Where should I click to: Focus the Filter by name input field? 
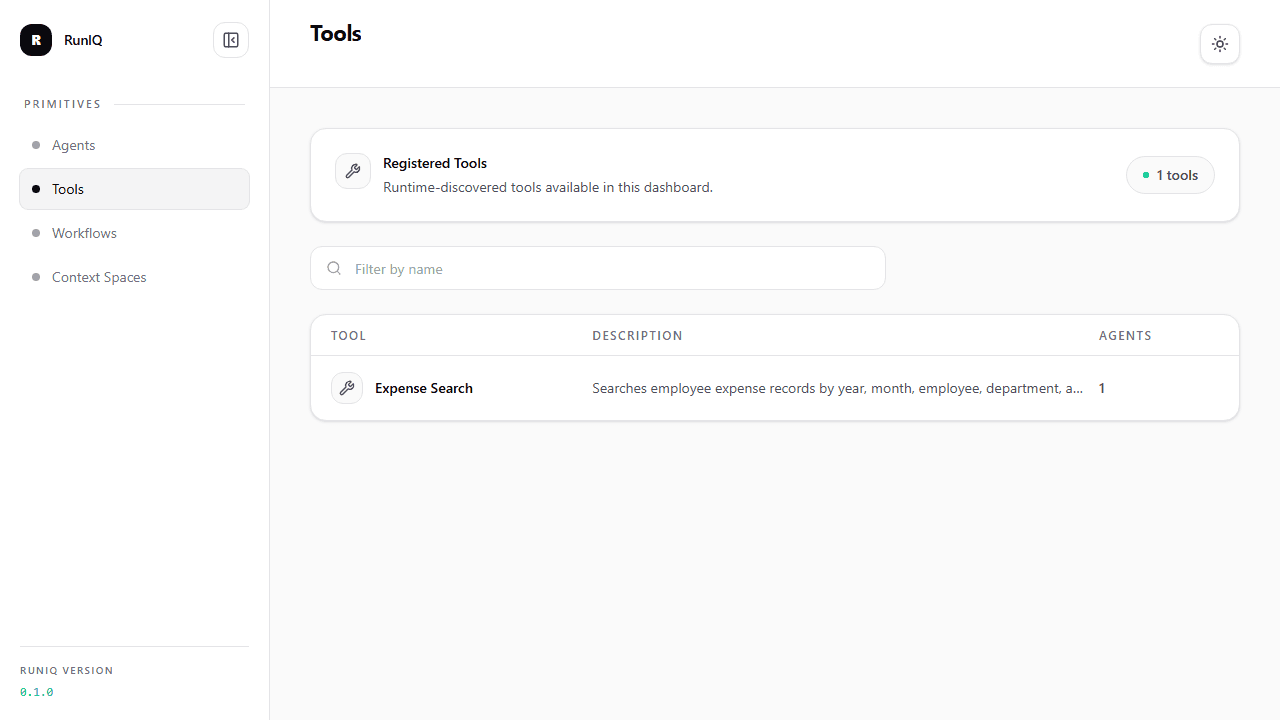pos(598,268)
